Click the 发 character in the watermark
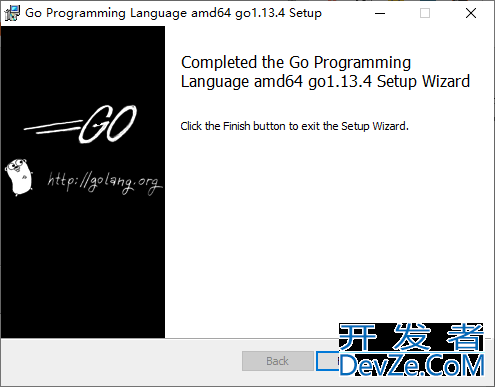Viewport: 495px width, 387px height. 411,337
